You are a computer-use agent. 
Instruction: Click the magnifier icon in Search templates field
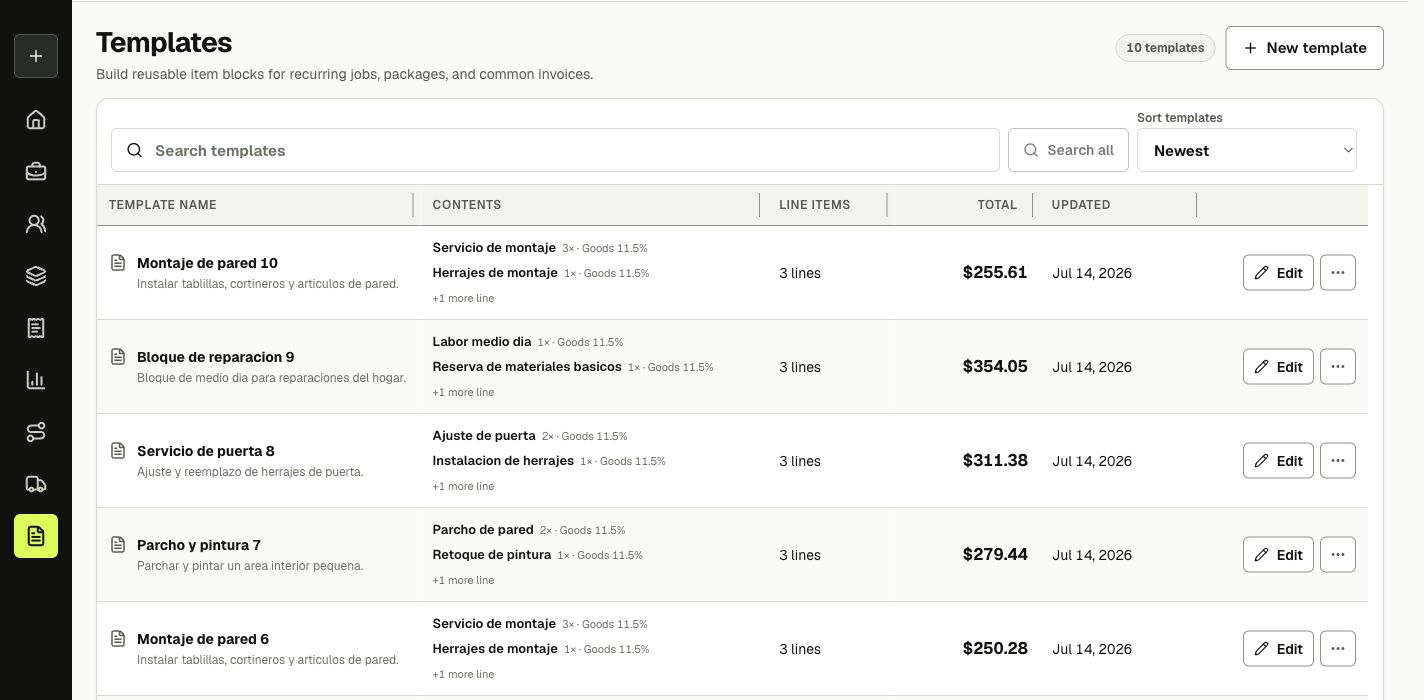coord(134,150)
